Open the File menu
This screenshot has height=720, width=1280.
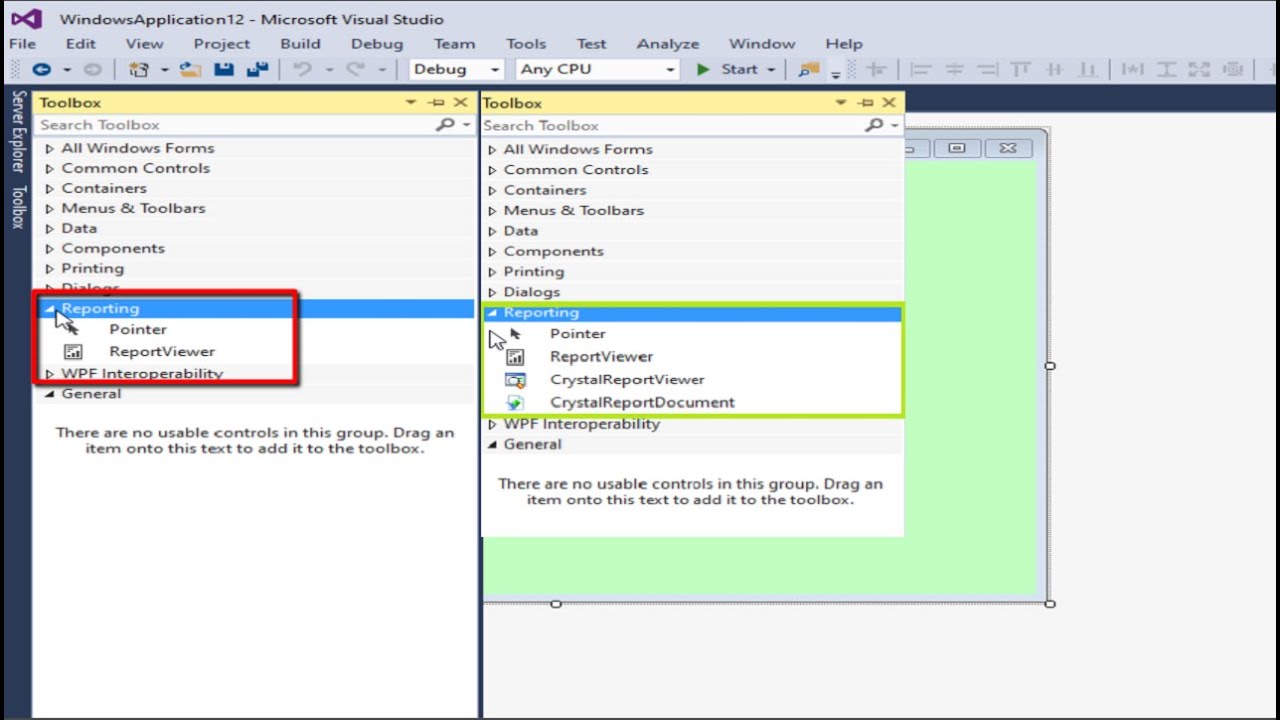click(22, 43)
